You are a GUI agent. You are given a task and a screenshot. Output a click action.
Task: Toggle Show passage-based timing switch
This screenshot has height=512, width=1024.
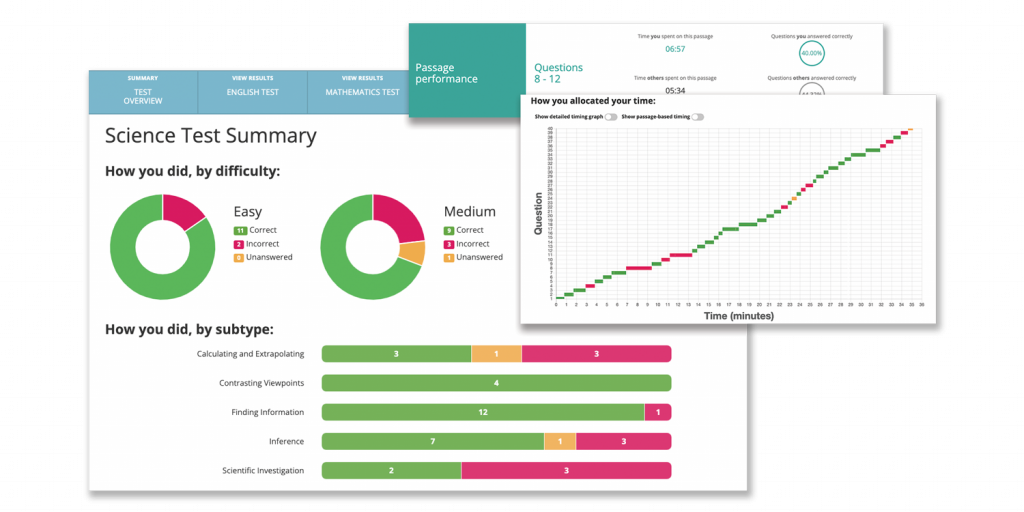click(697, 117)
